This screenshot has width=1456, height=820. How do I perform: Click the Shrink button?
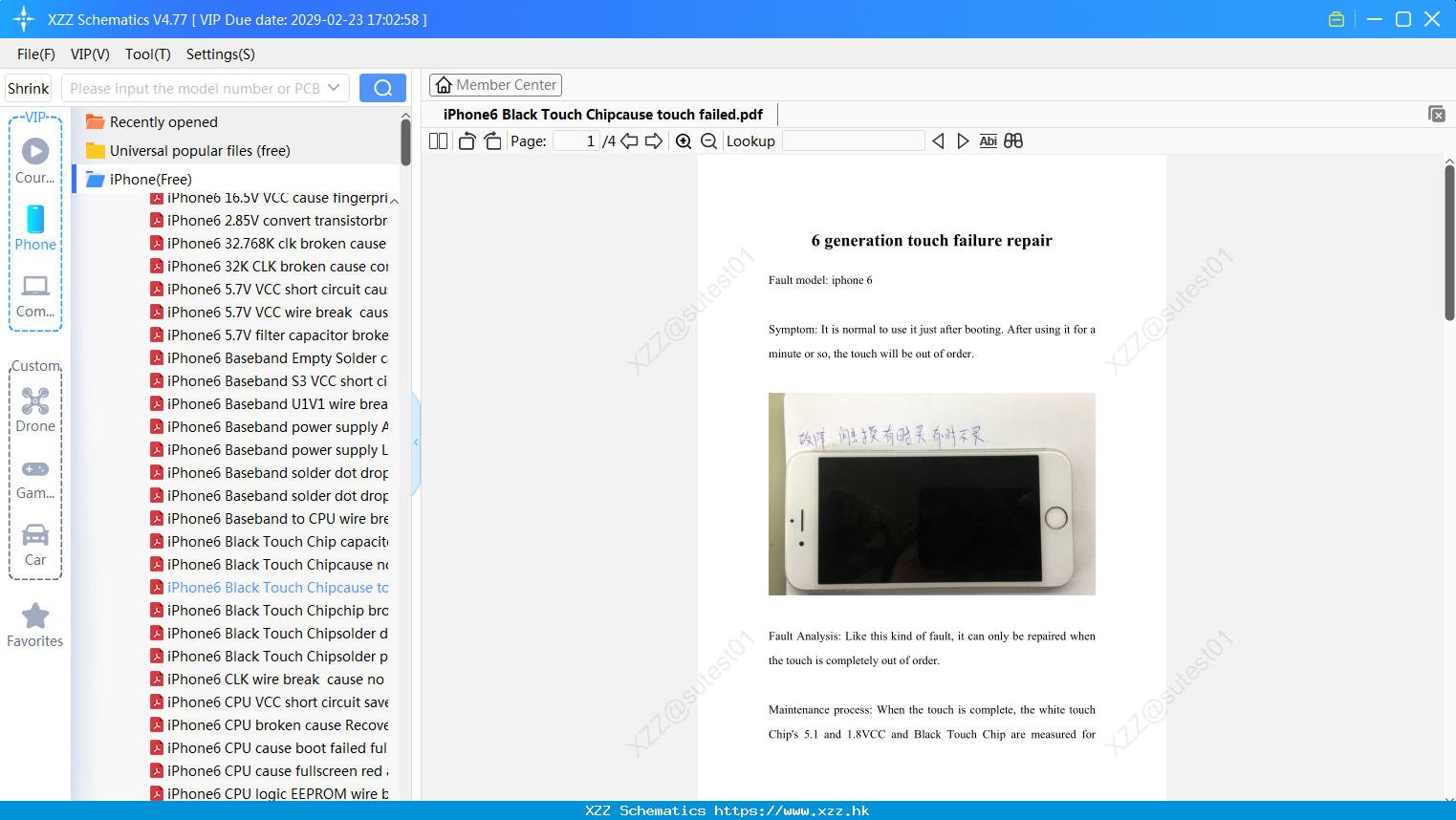tap(29, 88)
